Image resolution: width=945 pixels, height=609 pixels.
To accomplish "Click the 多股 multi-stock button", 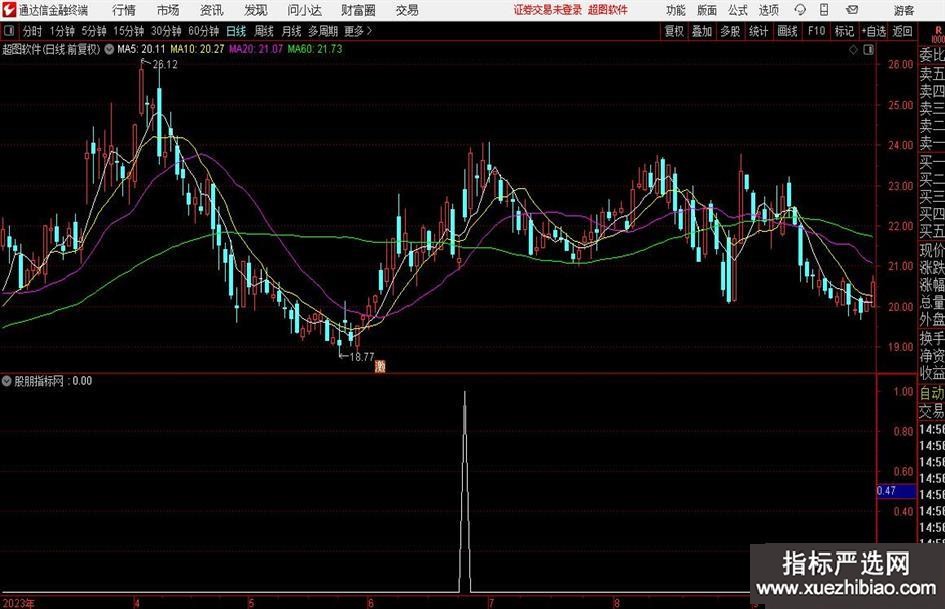I will tap(730, 31).
